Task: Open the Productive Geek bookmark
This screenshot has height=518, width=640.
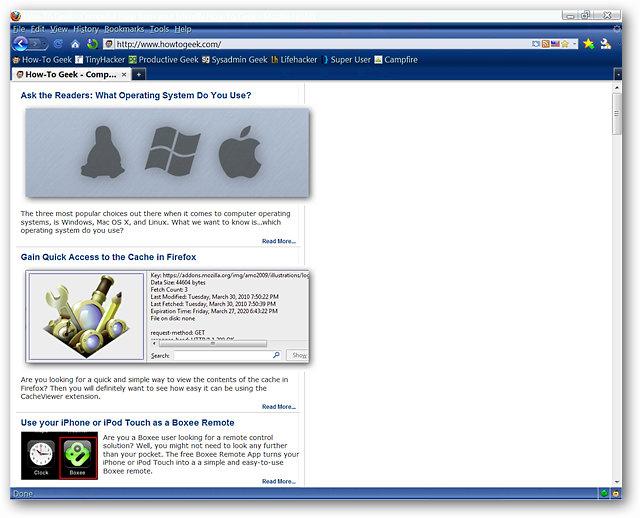Action: [x=163, y=60]
